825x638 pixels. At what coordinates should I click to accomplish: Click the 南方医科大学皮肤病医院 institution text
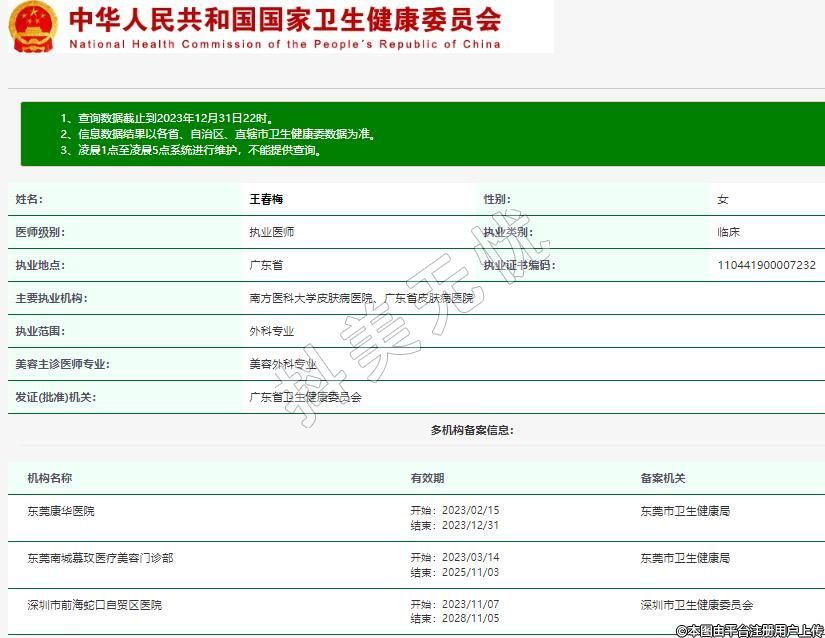[x=310, y=298]
